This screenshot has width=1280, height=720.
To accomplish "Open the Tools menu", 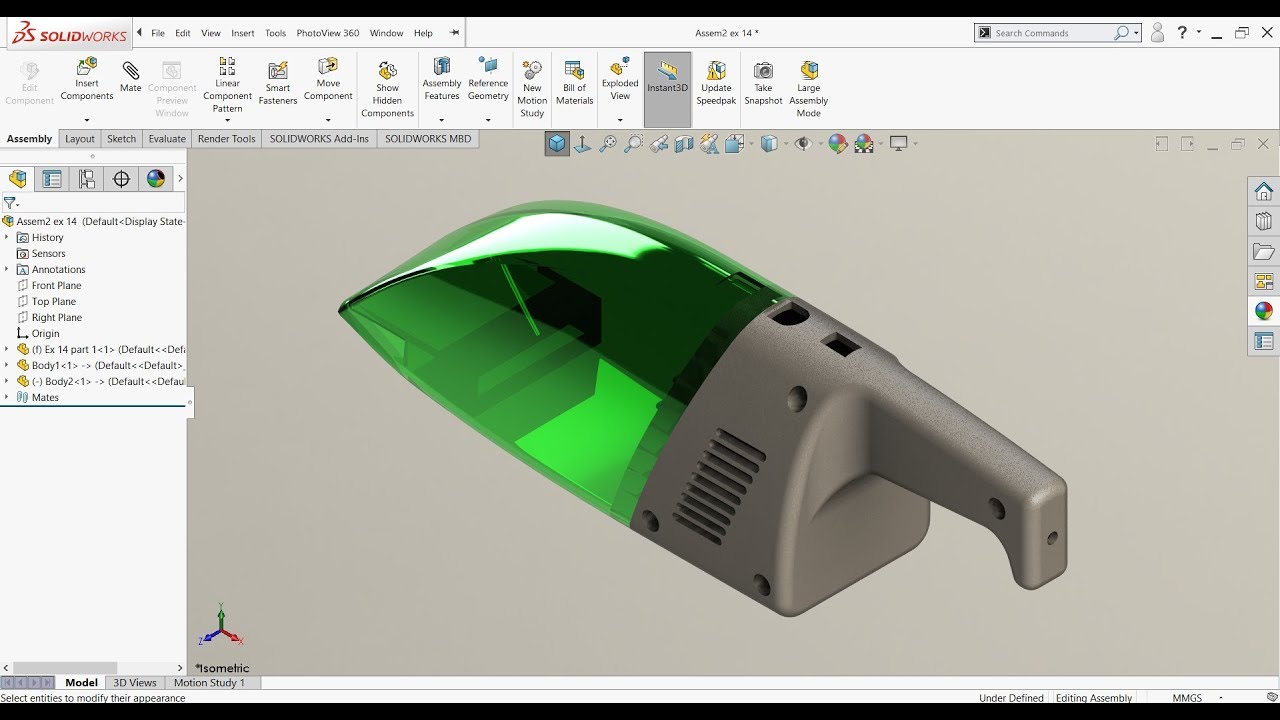I will [x=275, y=33].
